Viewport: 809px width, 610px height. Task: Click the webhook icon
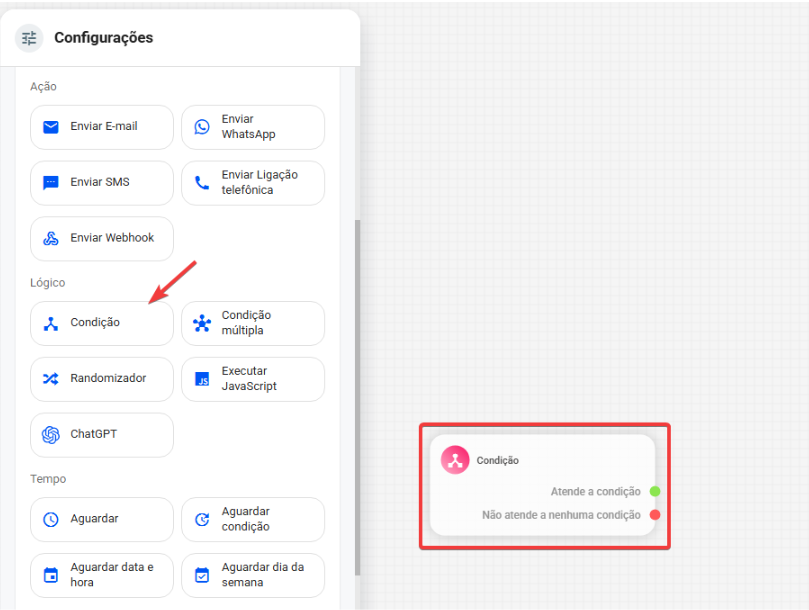click(x=51, y=238)
